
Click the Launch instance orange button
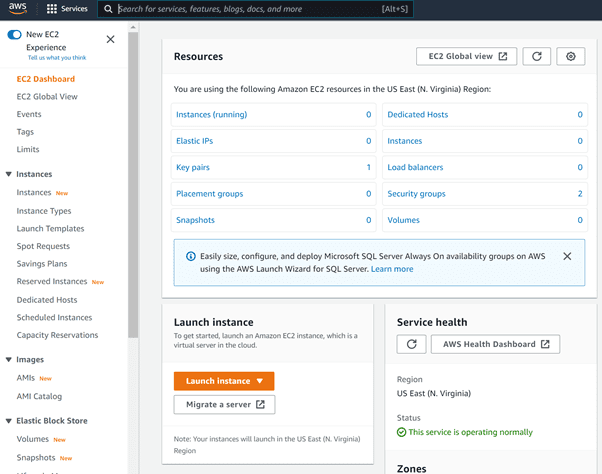(x=224, y=381)
